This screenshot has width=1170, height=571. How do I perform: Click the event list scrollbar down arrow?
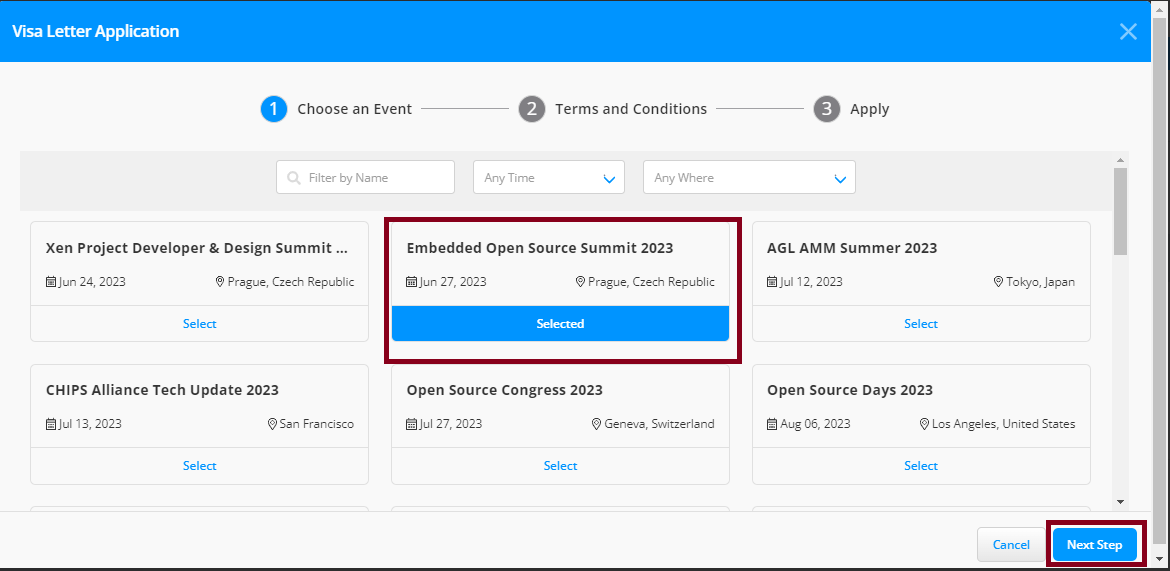1120,501
